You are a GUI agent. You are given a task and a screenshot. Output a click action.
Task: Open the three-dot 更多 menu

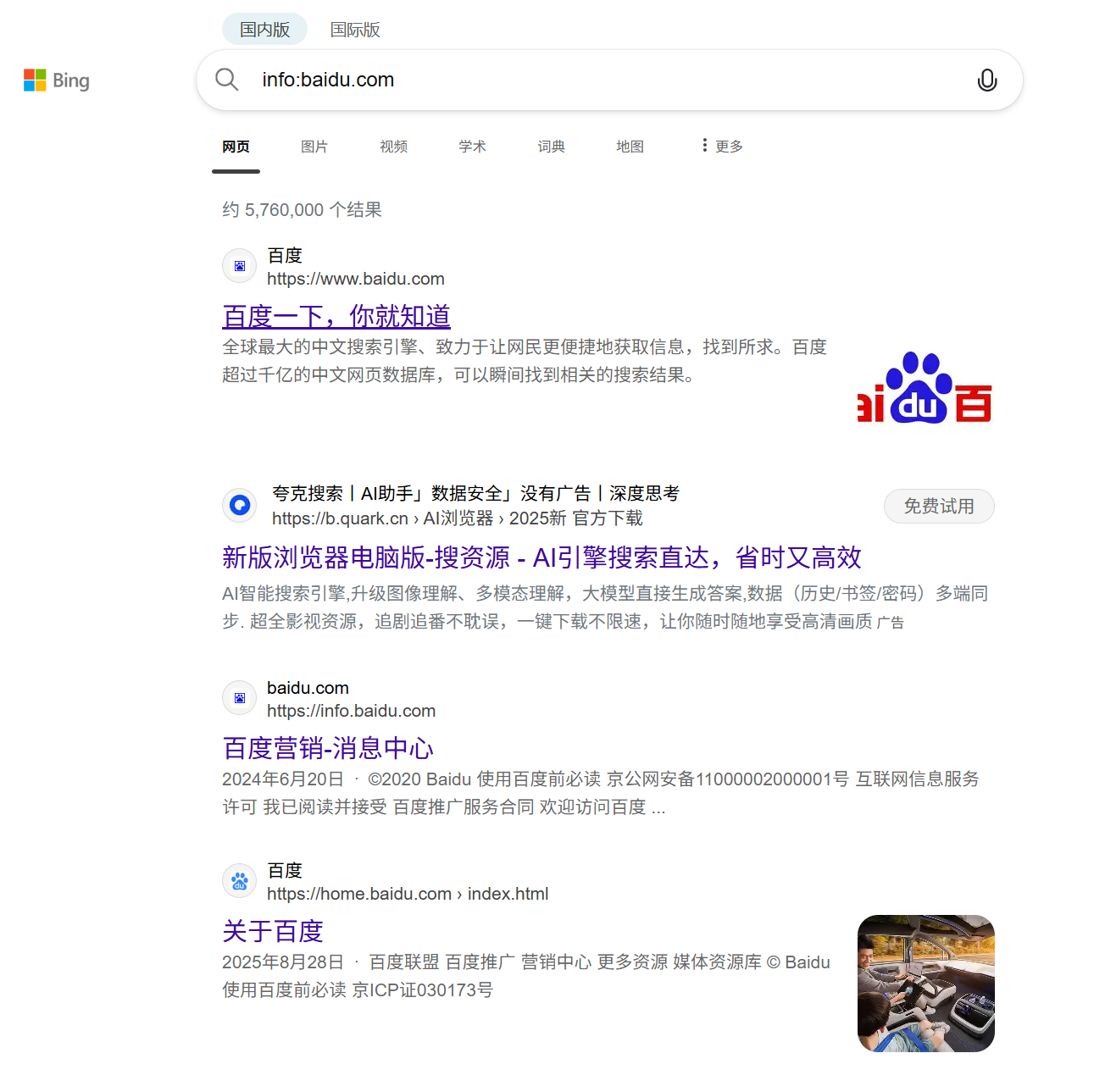(x=722, y=146)
